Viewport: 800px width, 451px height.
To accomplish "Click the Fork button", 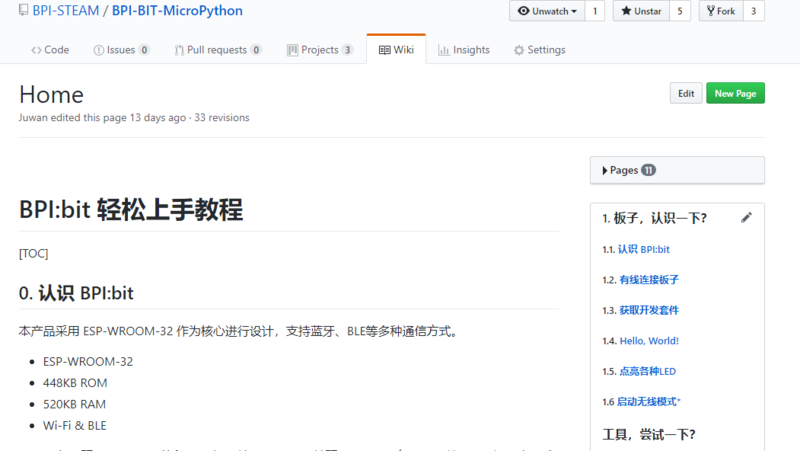I will coord(721,11).
